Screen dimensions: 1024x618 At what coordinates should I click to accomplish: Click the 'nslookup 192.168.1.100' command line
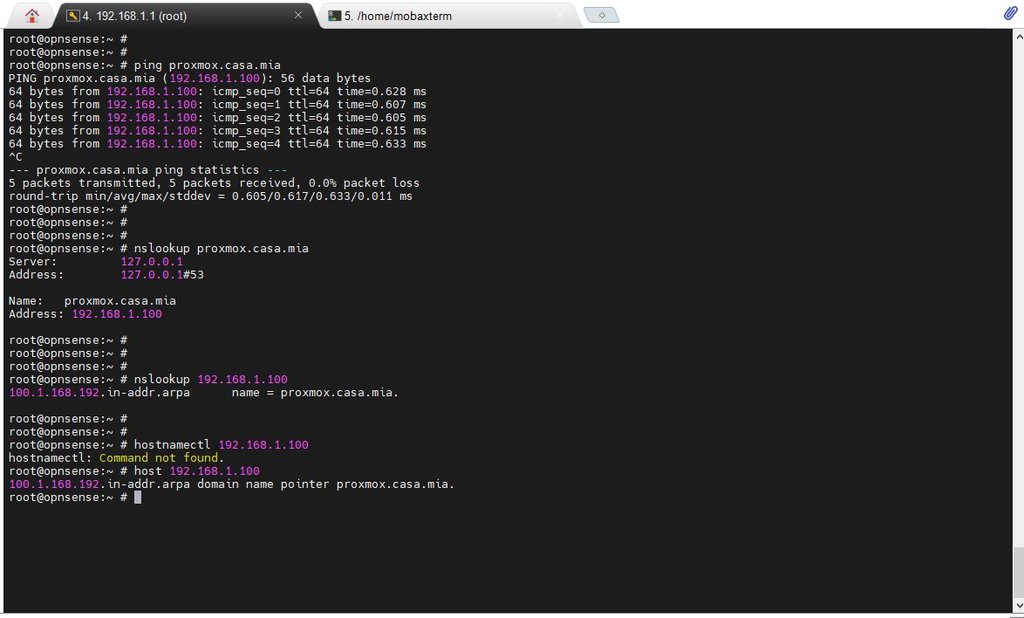coord(148,379)
